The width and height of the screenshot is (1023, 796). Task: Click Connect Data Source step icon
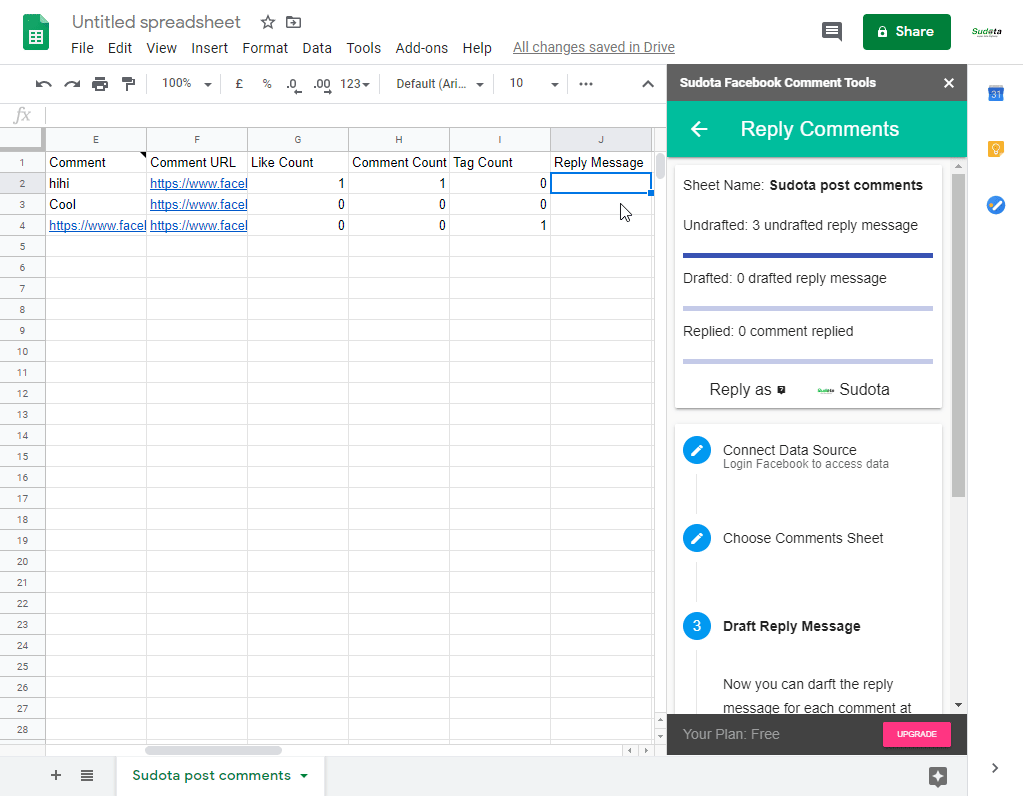coord(697,450)
